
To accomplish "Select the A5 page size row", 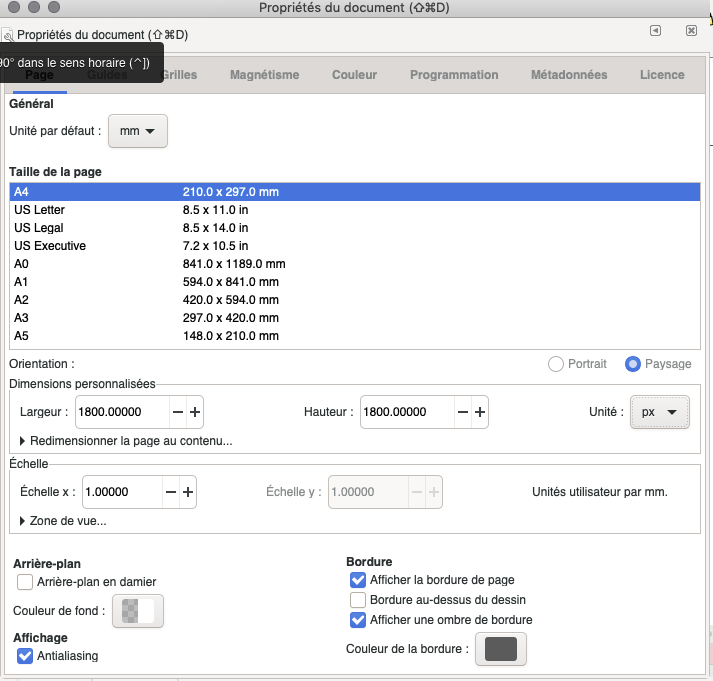I will [355, 336].
